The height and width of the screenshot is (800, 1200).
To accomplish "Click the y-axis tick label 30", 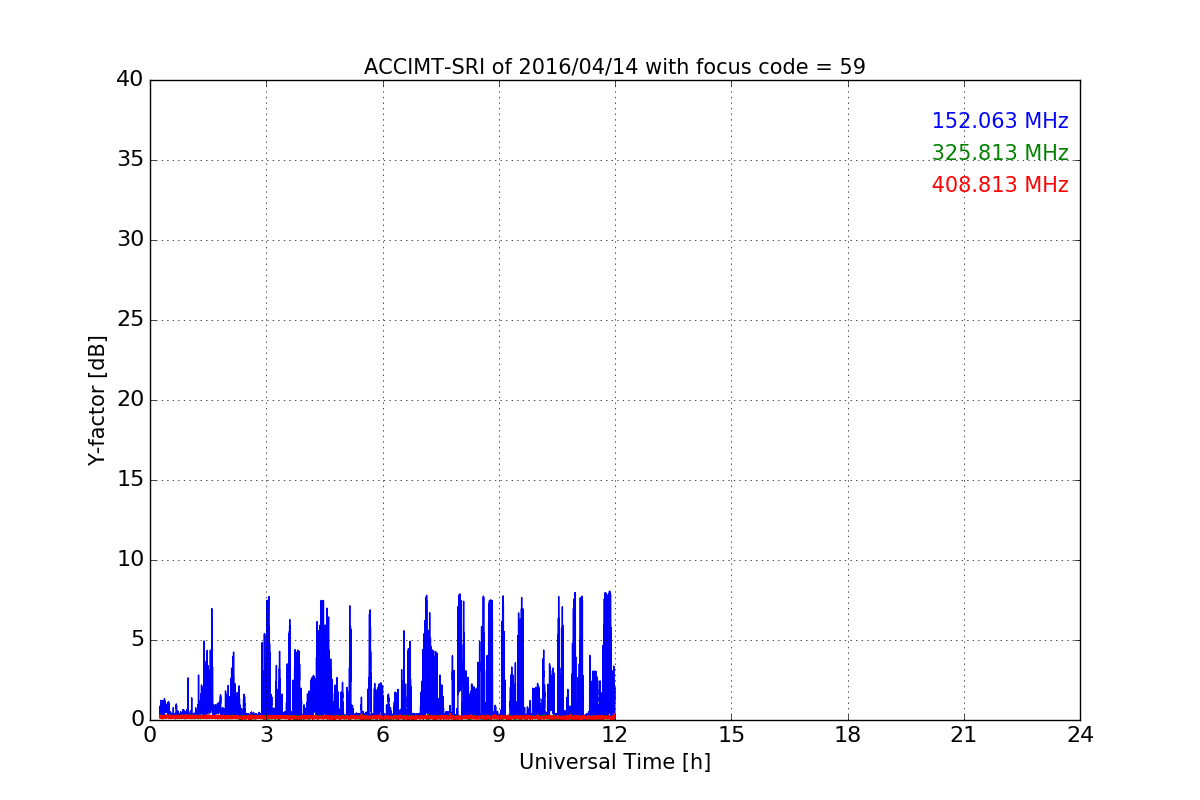I will coord(130,240).
